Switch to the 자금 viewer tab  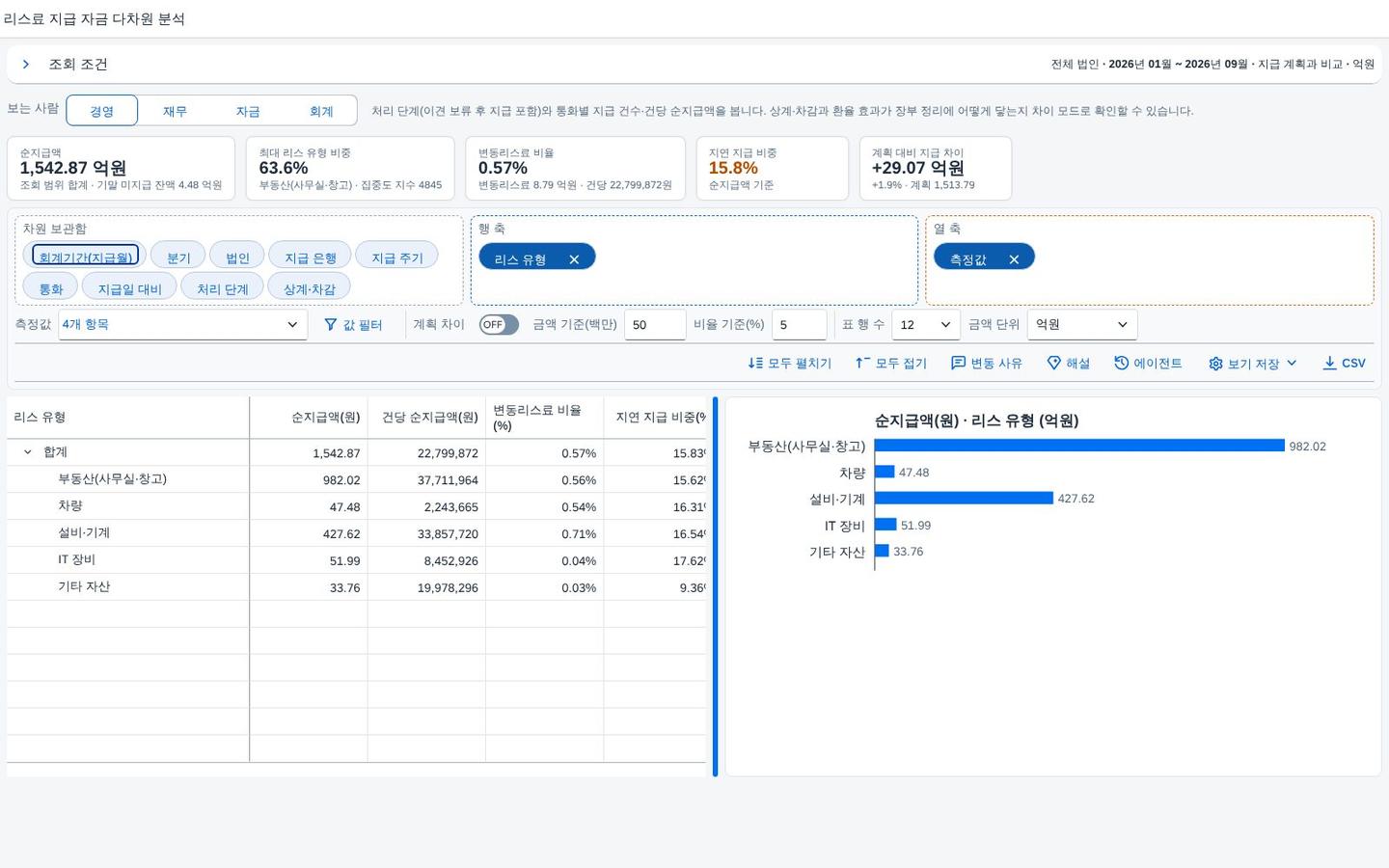(x=248, y=111)
